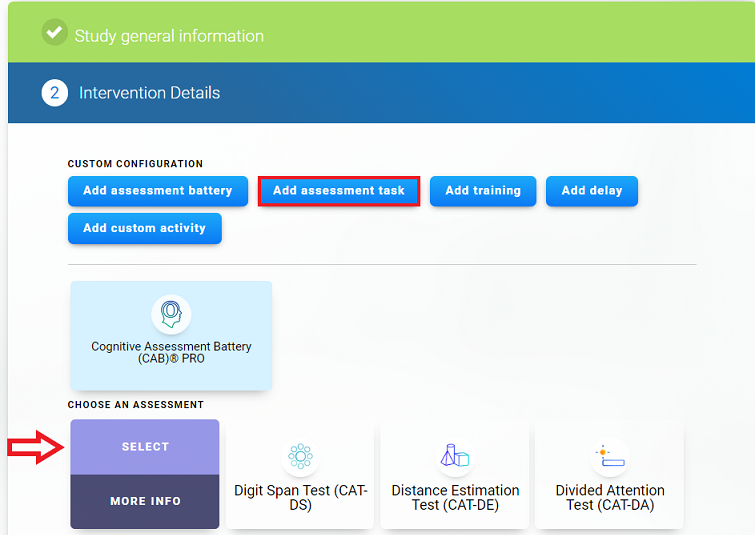The image size is (755, 535).
Task: Click the green checkmark icon beside Study general information
Action: (x=54, y=33)
